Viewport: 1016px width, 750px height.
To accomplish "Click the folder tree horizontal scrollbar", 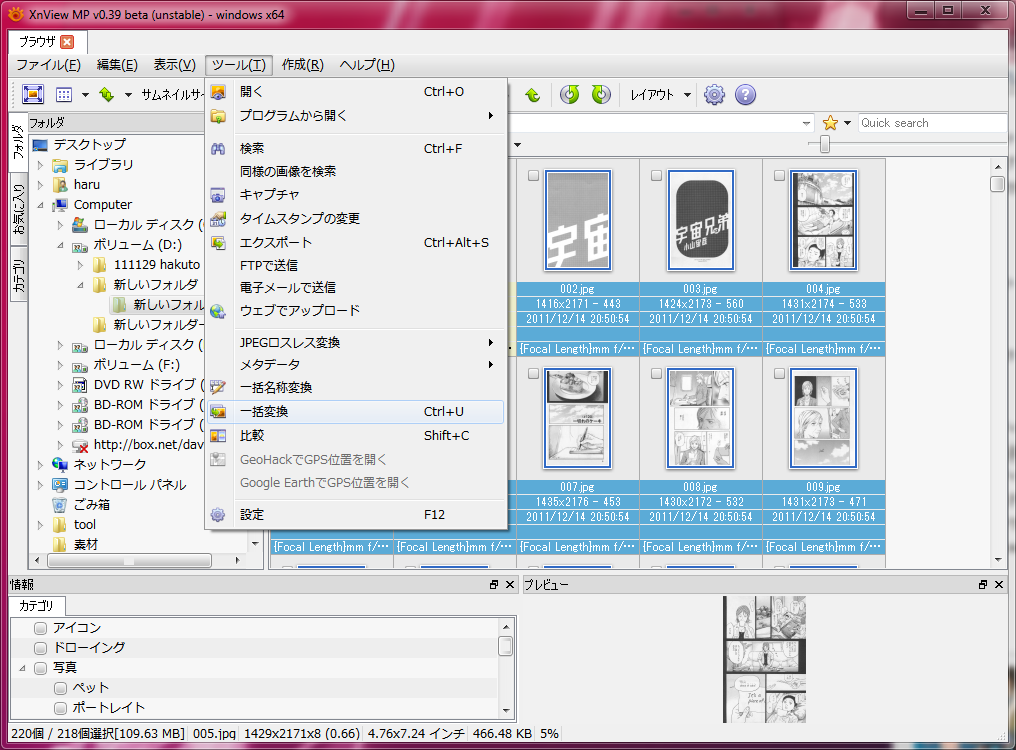I will (x=129, y=560).
